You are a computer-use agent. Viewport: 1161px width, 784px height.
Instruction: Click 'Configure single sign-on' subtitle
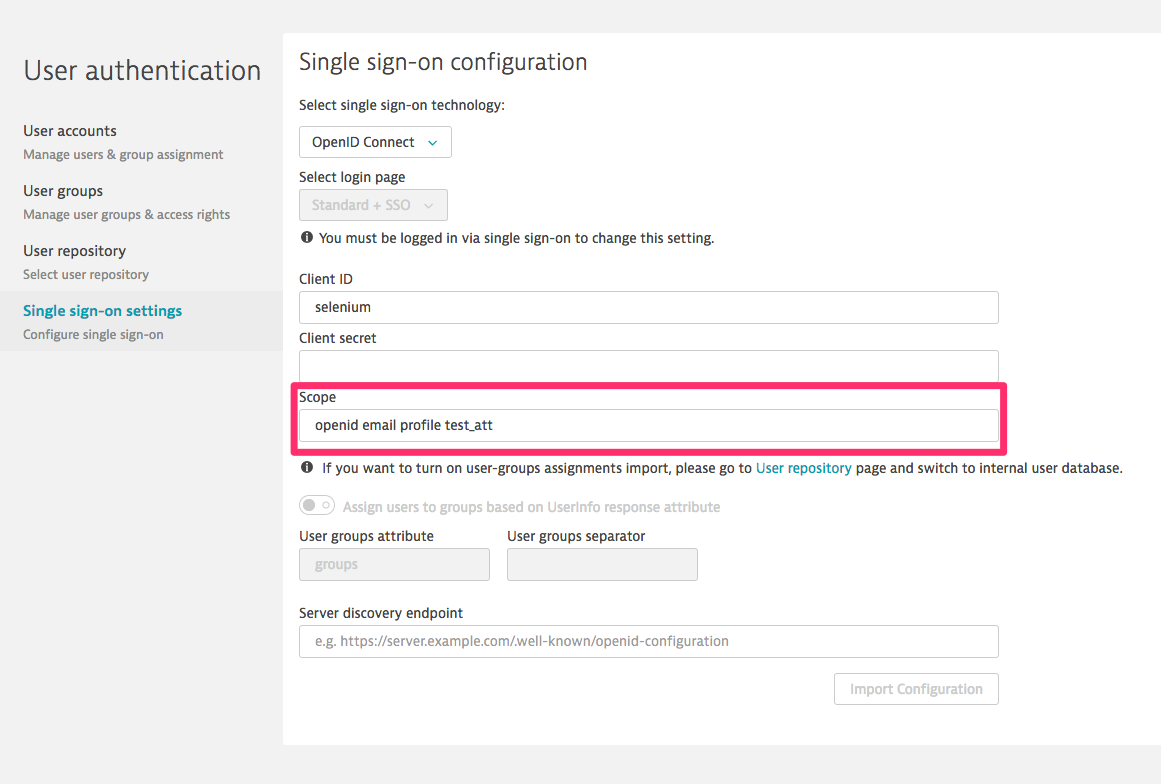[x=93, y=335]
